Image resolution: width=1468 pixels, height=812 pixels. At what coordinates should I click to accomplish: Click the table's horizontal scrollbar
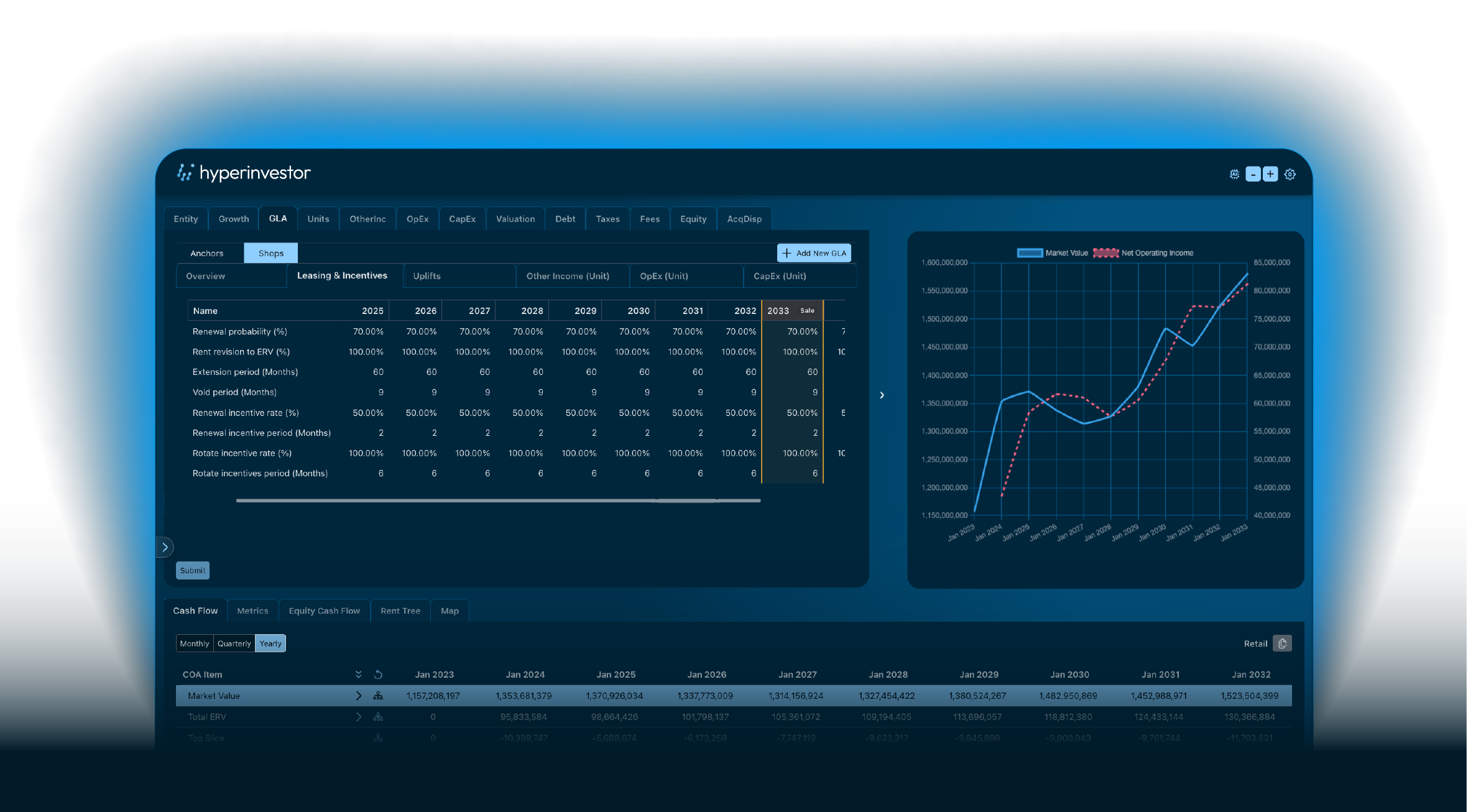pyautogui.click(x=497, y=501)
